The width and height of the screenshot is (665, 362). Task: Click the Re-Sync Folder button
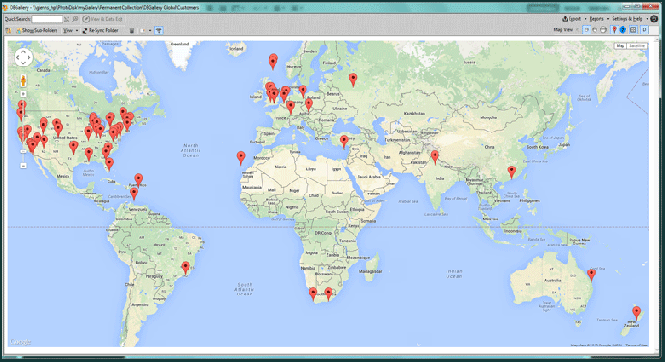point(101,31)
